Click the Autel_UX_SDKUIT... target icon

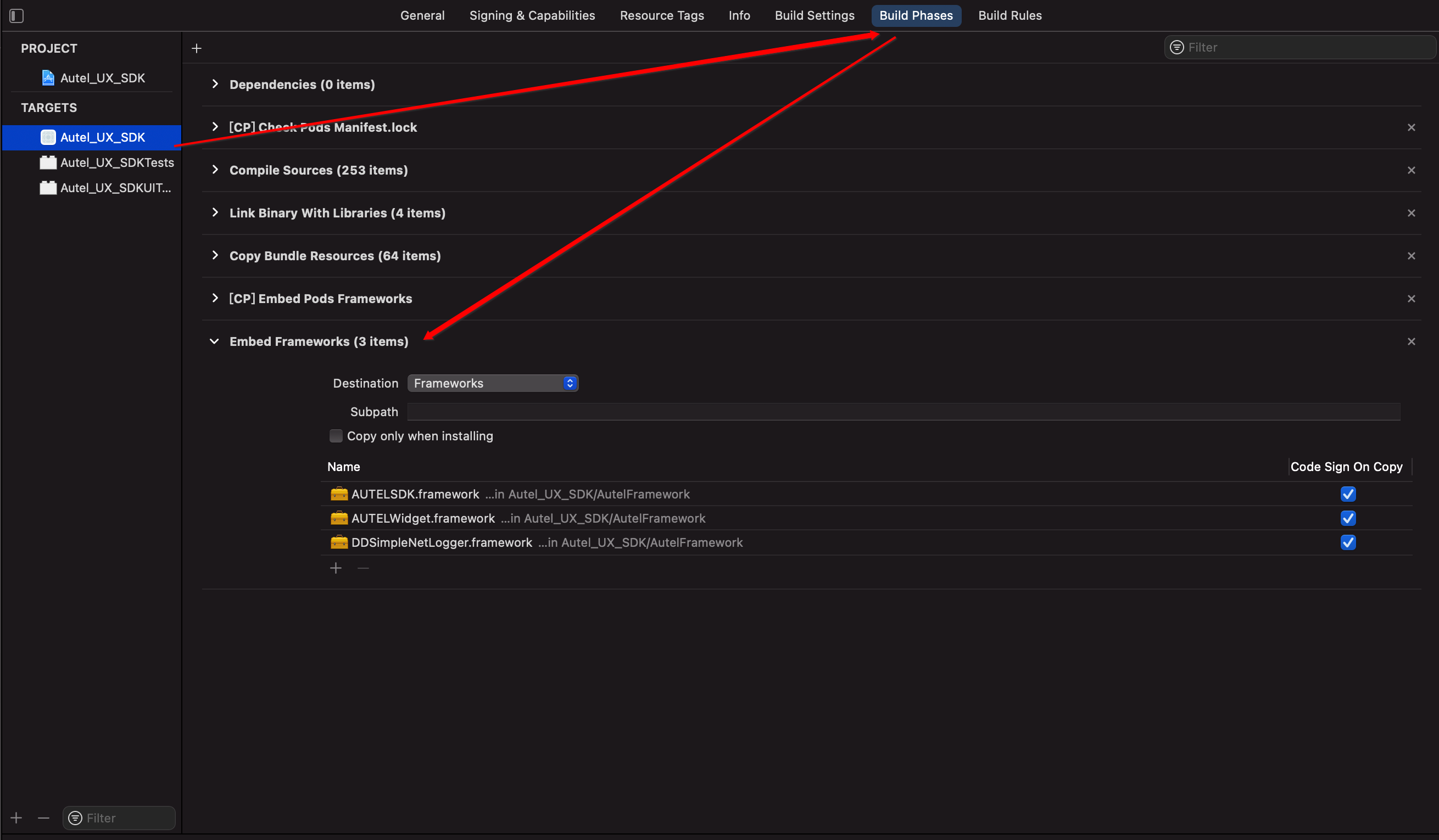[48, 188]
